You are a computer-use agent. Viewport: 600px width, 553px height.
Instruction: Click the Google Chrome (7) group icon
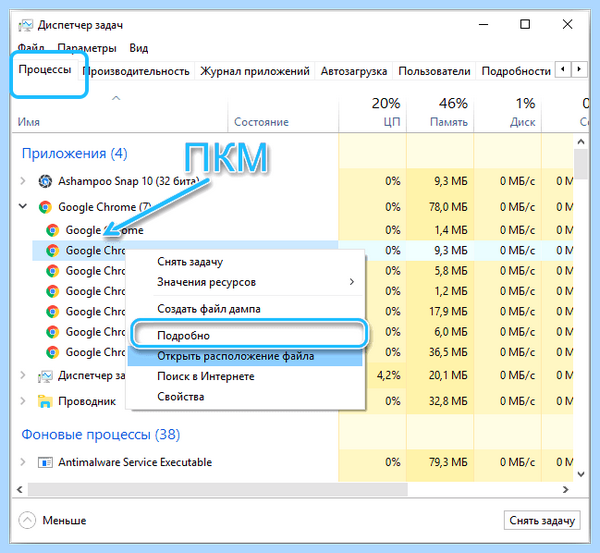45,207
